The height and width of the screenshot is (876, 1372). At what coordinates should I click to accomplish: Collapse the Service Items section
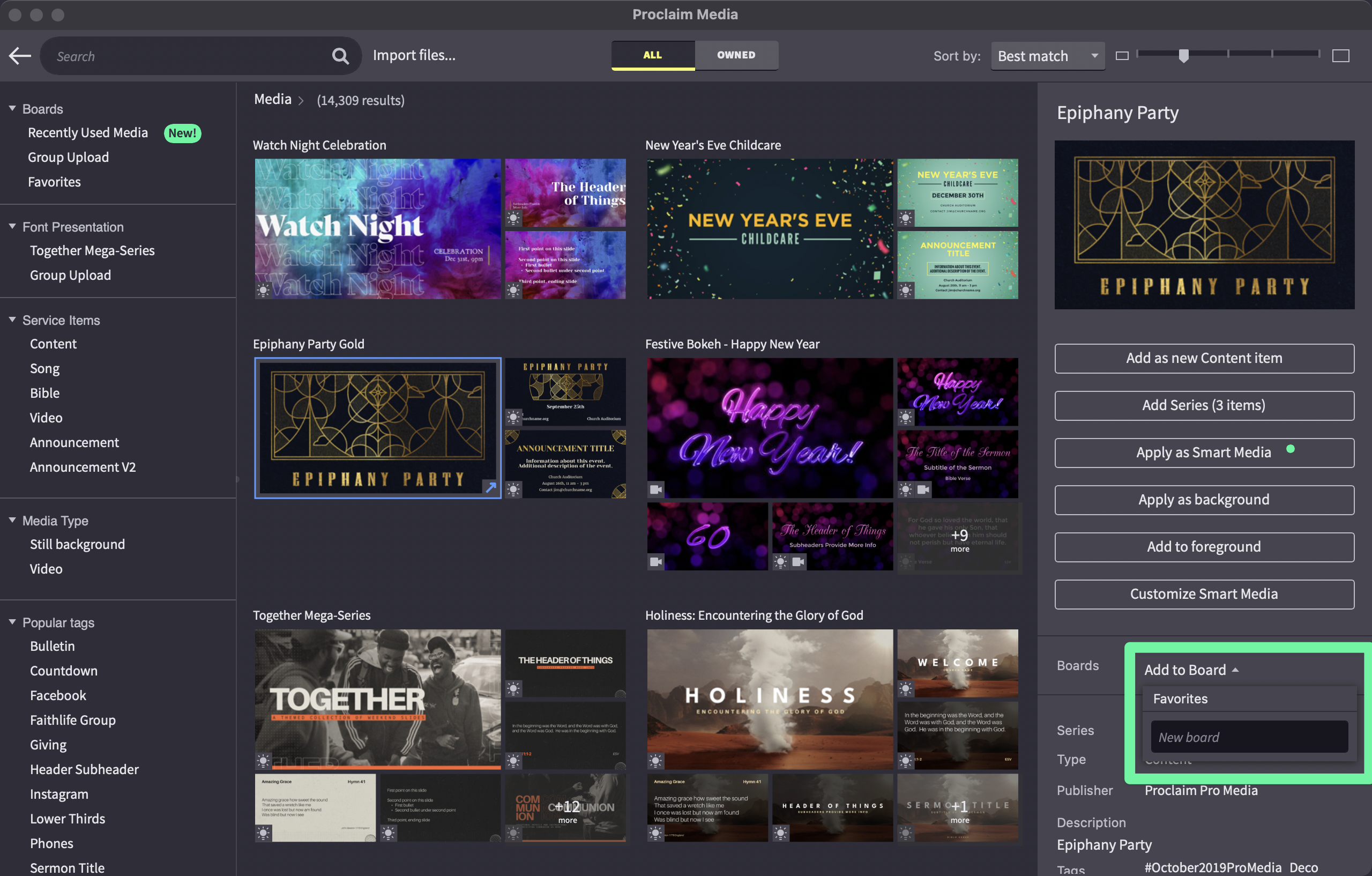tap(12, 320)
